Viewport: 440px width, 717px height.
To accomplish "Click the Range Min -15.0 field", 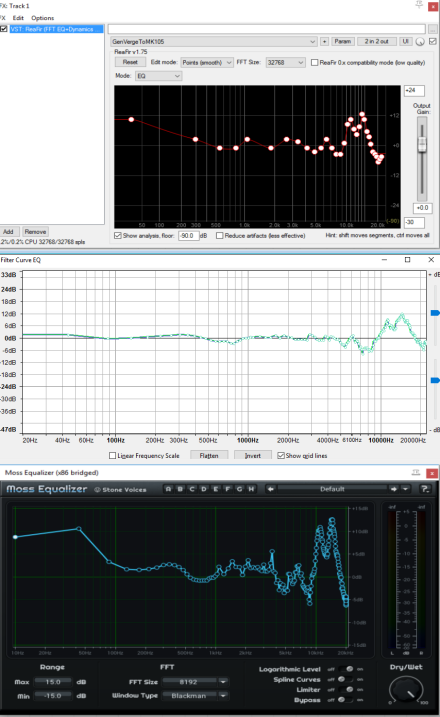I will click(x=53, y=696).
